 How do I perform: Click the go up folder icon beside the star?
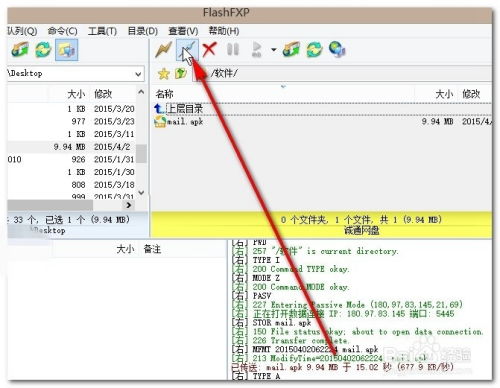181,73
